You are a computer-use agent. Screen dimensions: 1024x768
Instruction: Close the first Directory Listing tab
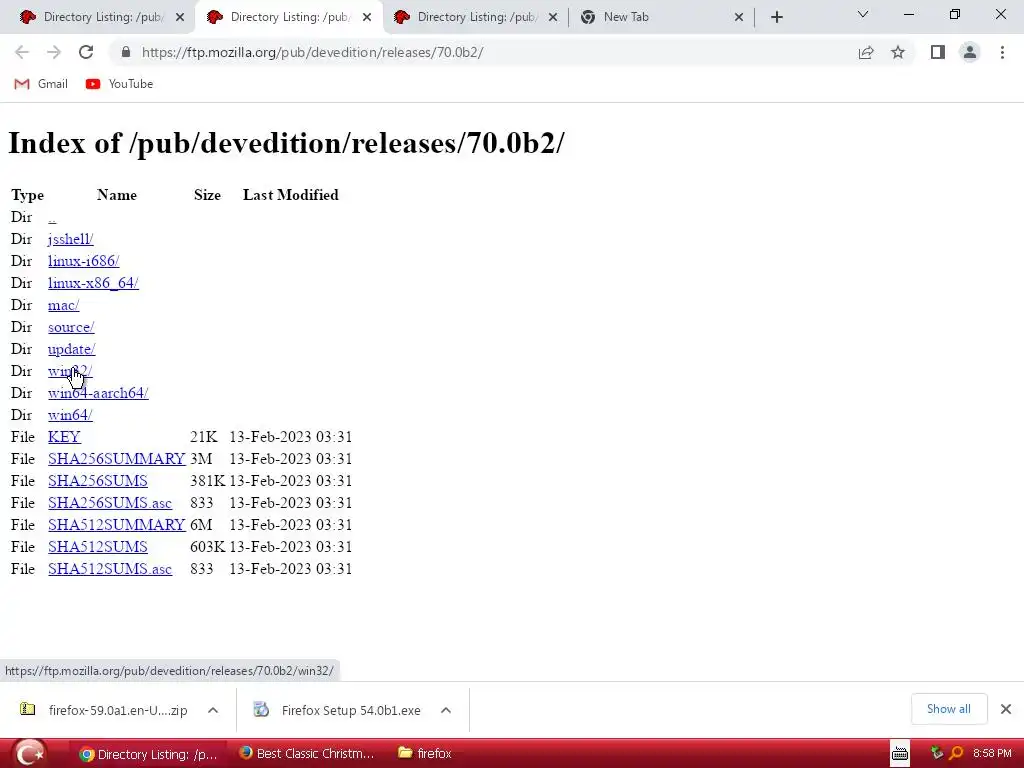click(180, 17)
